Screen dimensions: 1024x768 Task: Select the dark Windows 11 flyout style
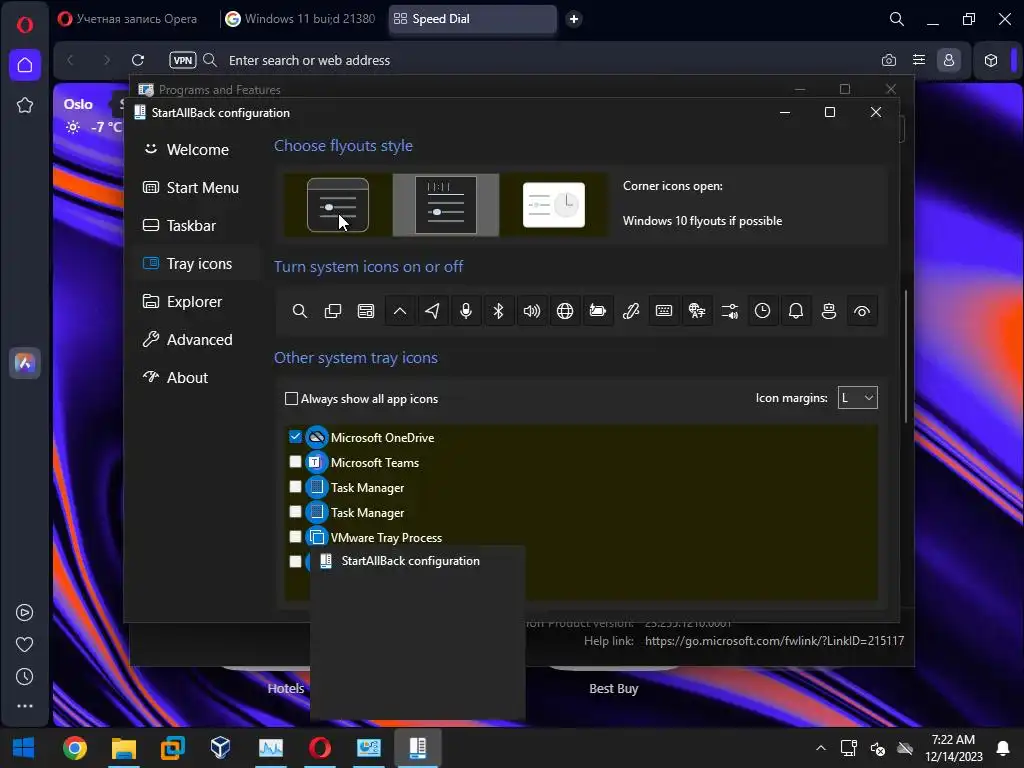(x=338, y=205)
